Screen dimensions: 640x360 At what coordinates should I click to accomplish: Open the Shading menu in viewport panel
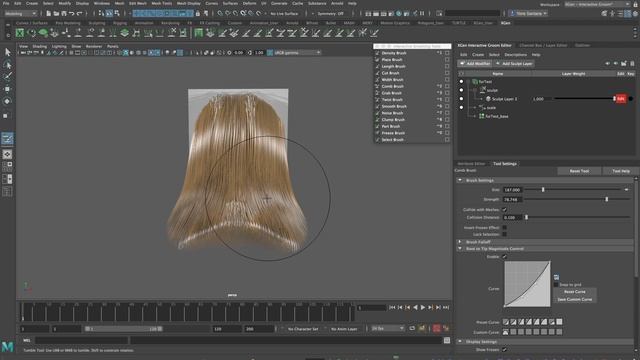(40, 47)
